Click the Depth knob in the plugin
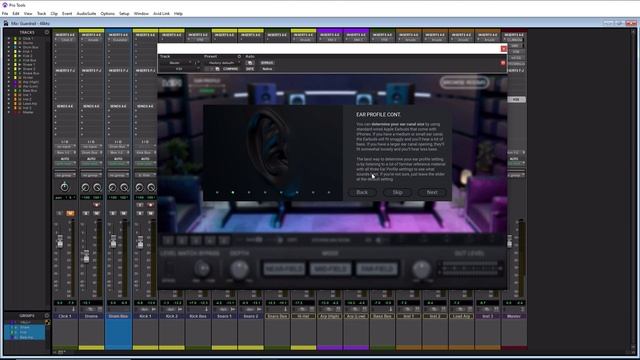Viewport: 640px width, 360px height. (x=240, y=269)
